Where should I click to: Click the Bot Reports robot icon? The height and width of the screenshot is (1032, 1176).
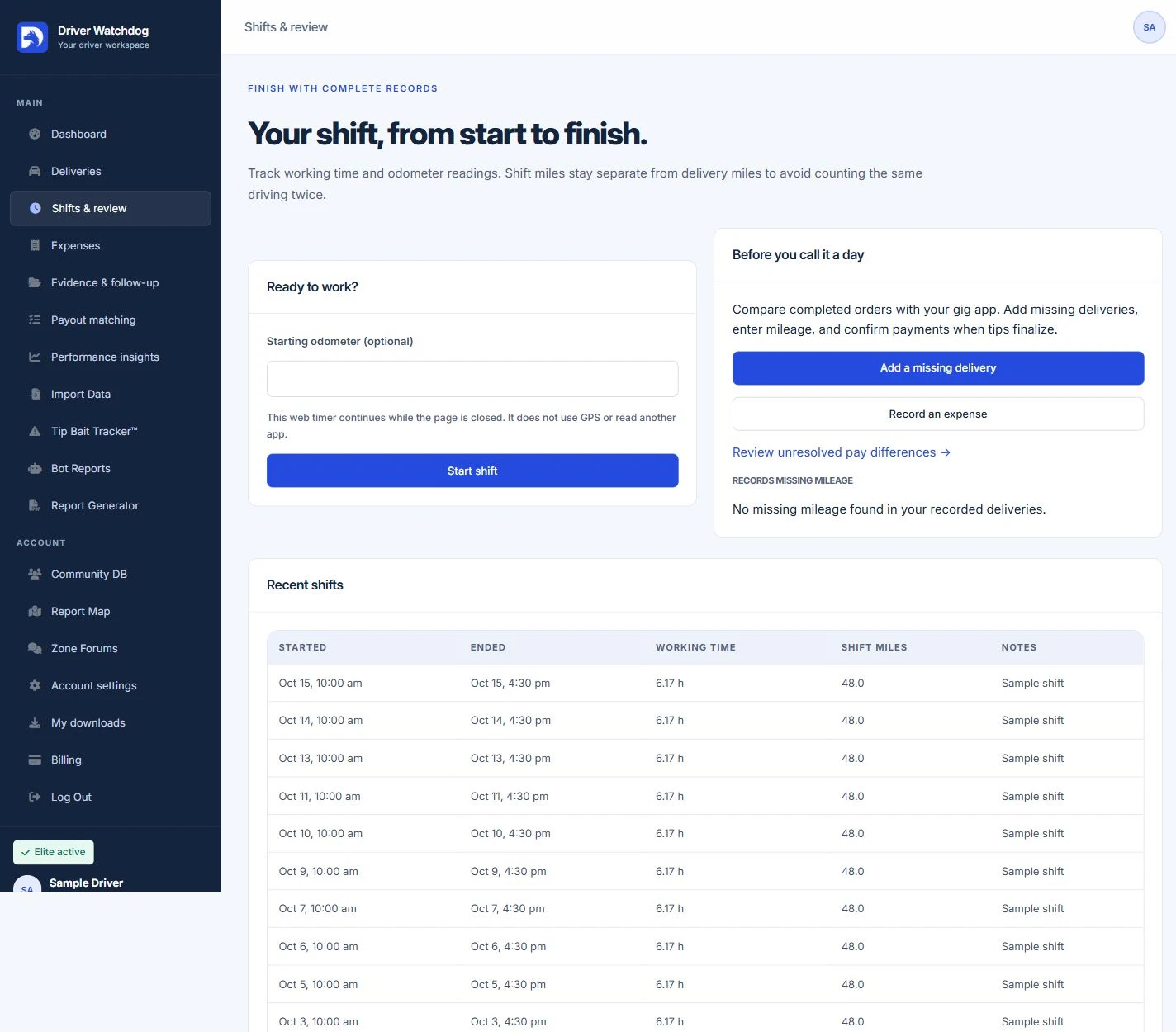(x=35, y=468)
